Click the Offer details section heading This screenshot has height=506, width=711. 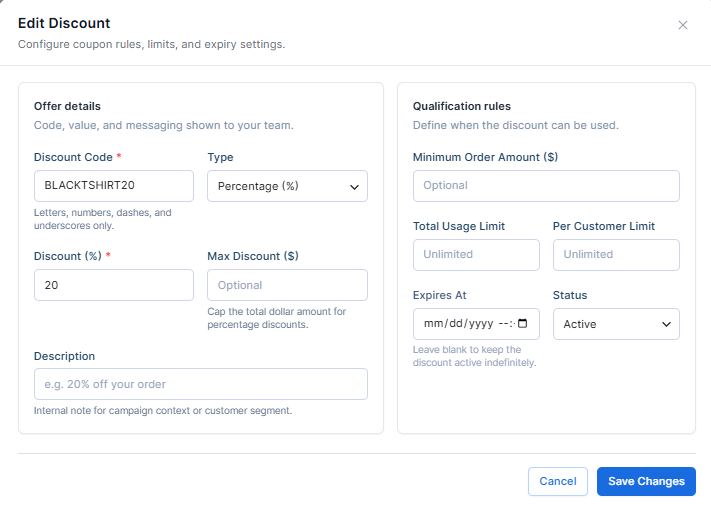tap(67, 106)
